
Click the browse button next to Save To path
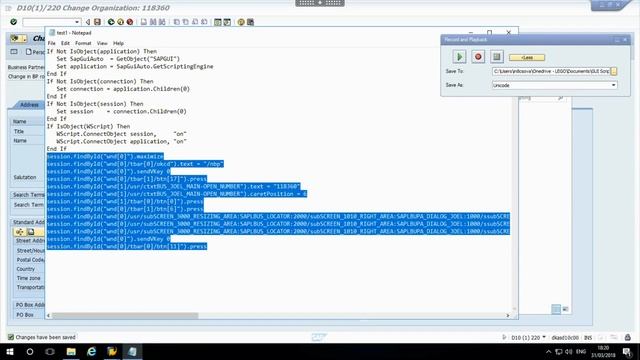[613, 71]
